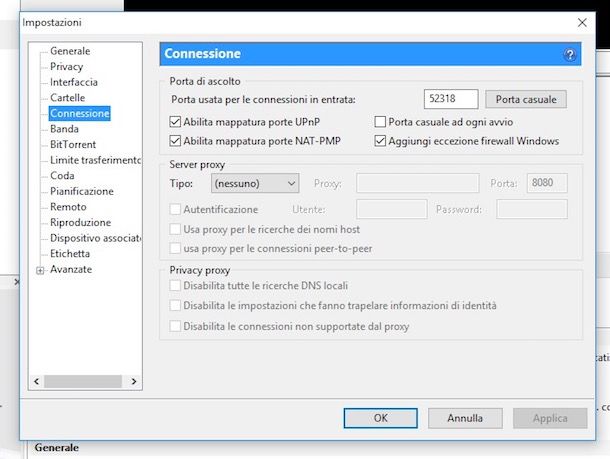Open the Privacy settings page
This screenshot has width=610, height=459.
tap(67, 67)
